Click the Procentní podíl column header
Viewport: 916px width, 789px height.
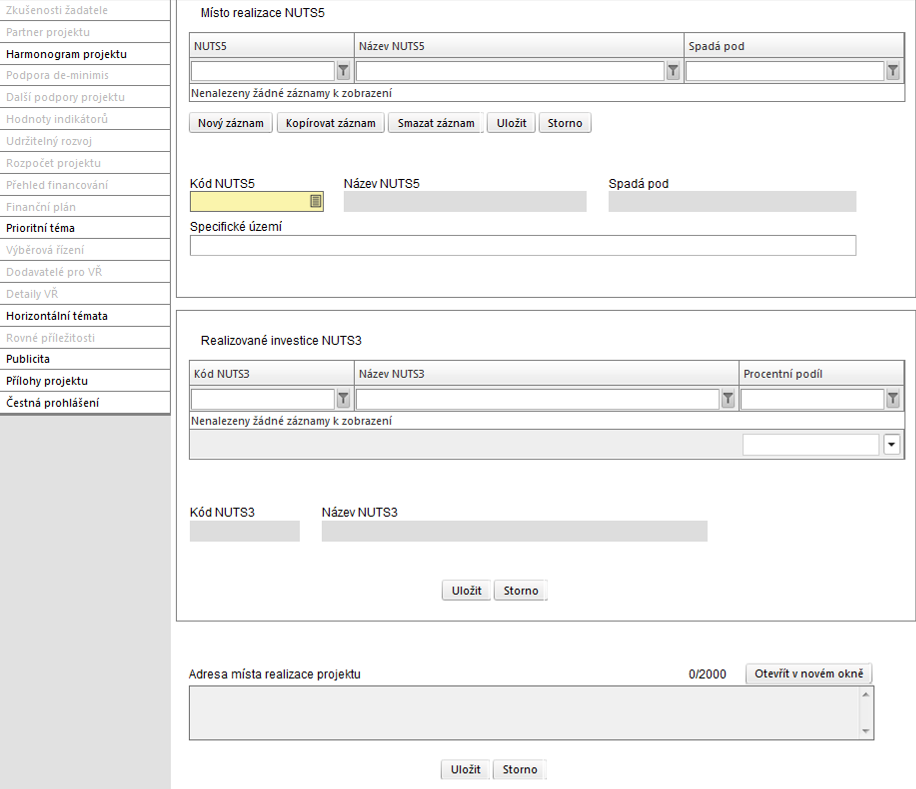[x=821, y=374]
